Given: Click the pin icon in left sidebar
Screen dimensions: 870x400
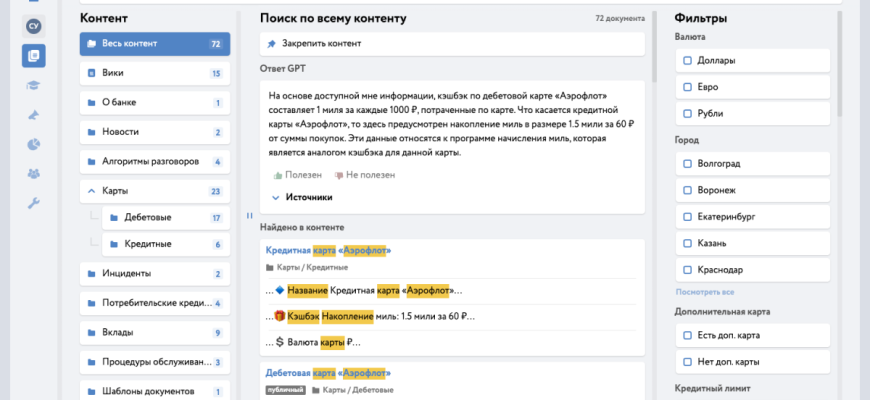Looking at the screenshot, I should (33, 115).
